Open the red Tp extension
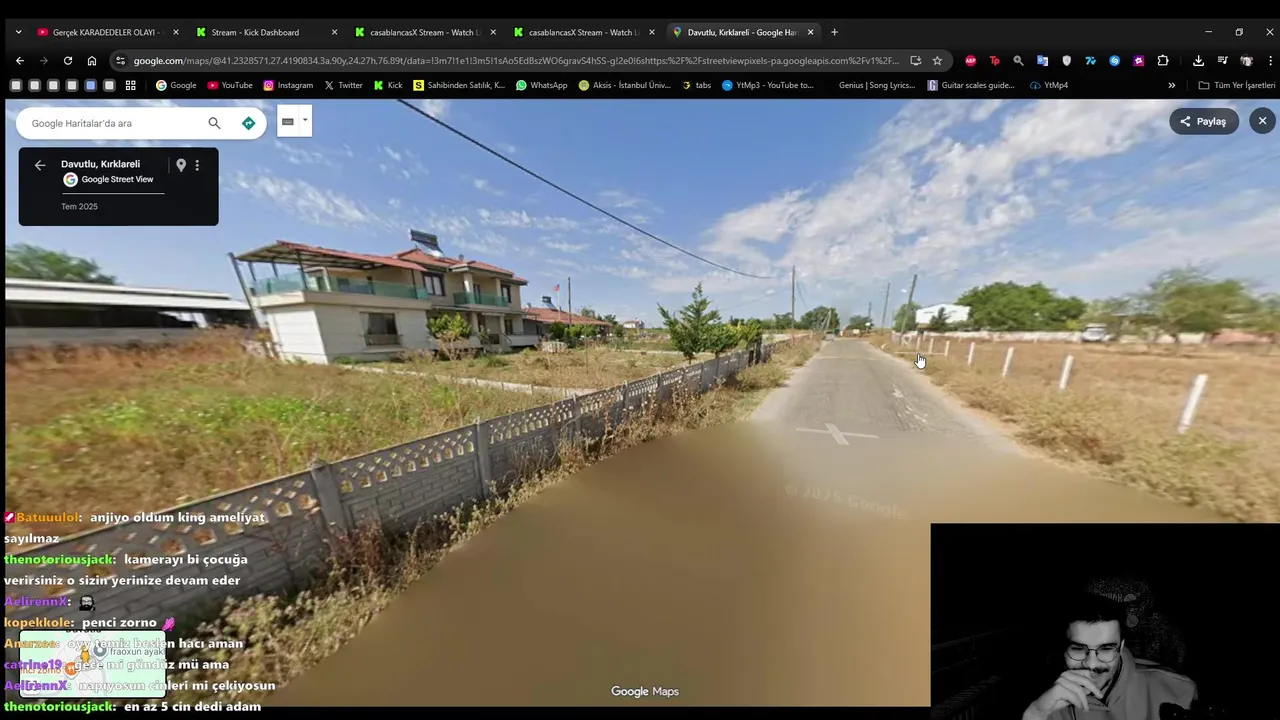Viewport: 1280px width, 720px height. point(994,60)
